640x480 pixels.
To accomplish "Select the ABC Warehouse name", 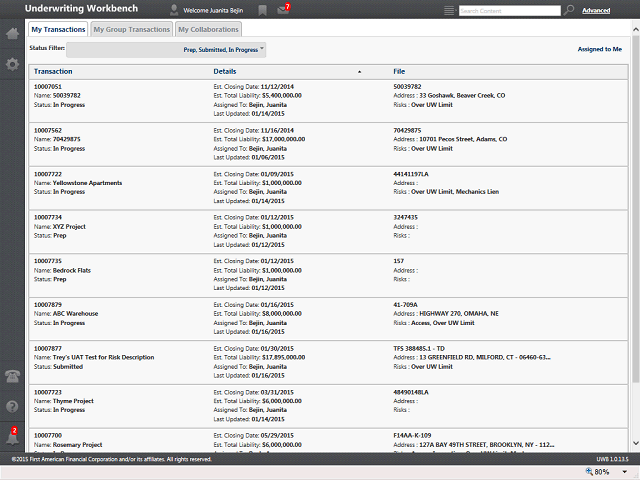I will (76, 314).
